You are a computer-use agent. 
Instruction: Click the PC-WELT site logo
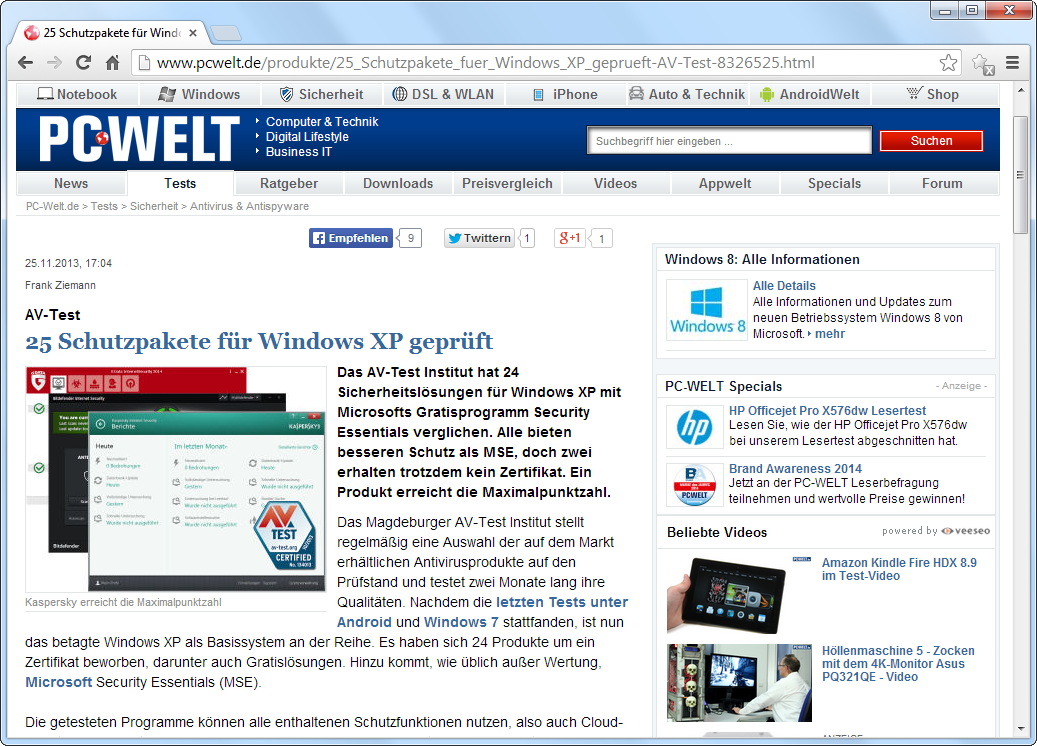pos(139,138)
